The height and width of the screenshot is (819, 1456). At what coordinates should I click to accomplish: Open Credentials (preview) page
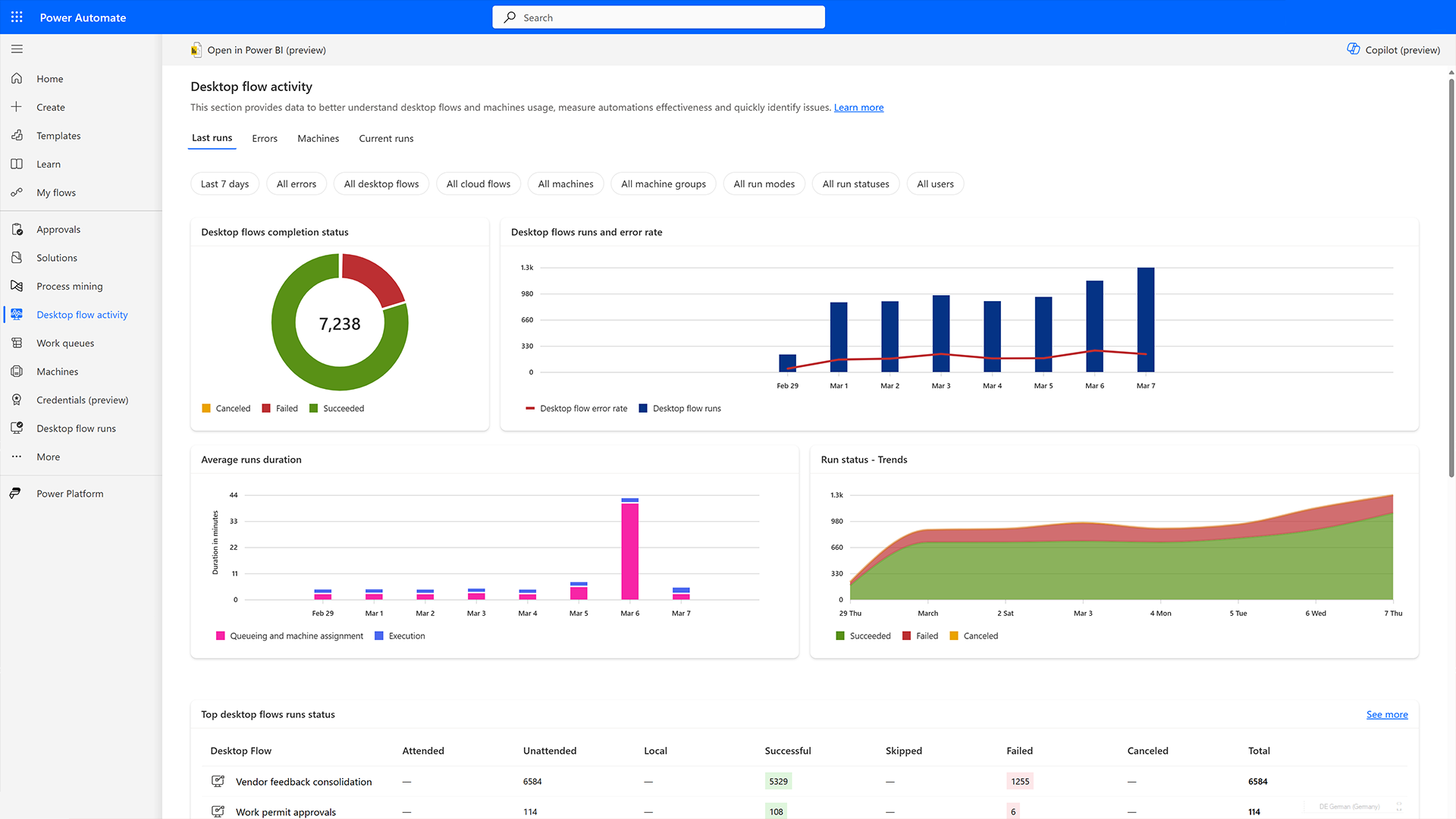point(83,400)
